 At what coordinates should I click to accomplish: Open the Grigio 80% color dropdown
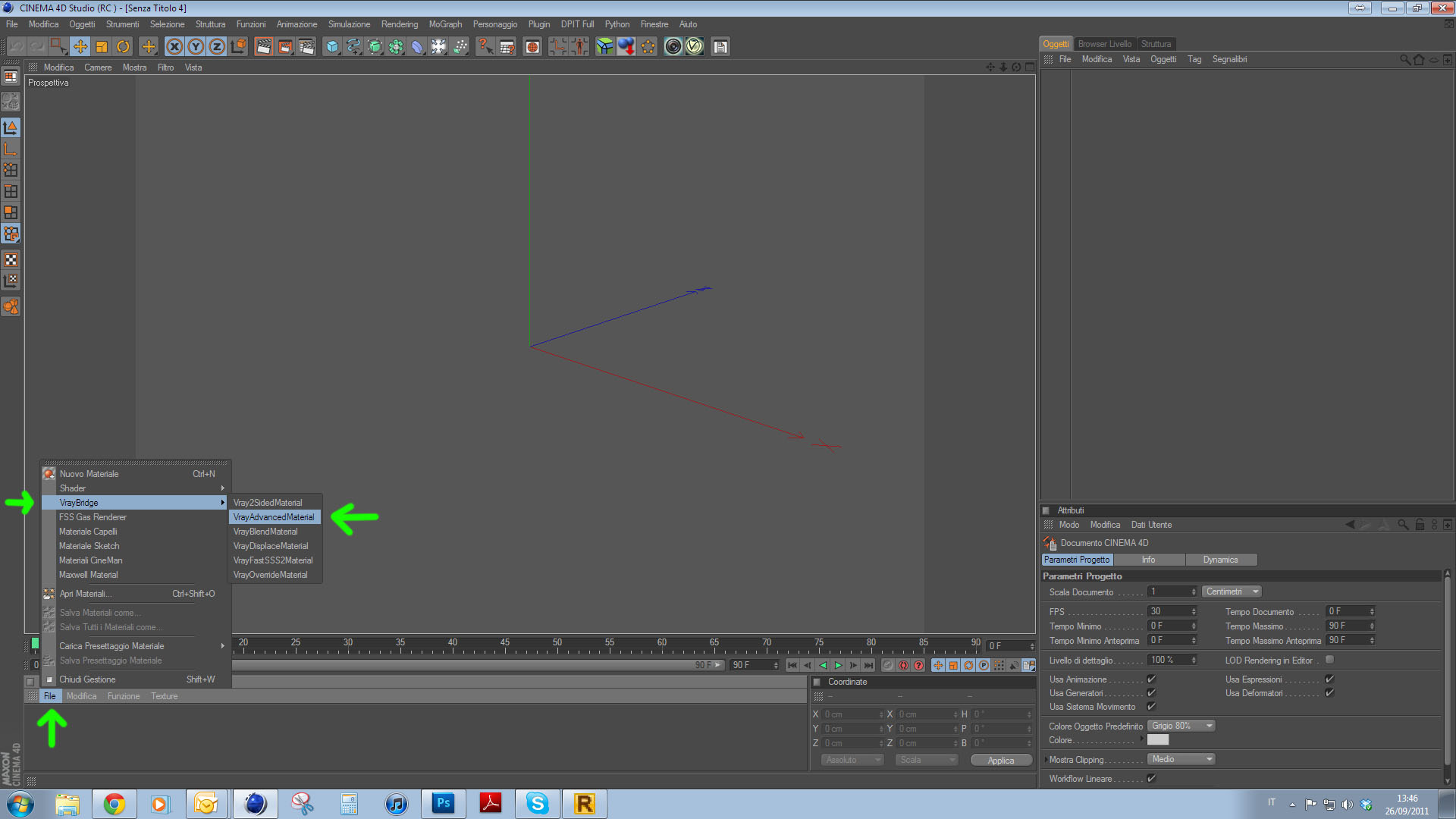1181,726
